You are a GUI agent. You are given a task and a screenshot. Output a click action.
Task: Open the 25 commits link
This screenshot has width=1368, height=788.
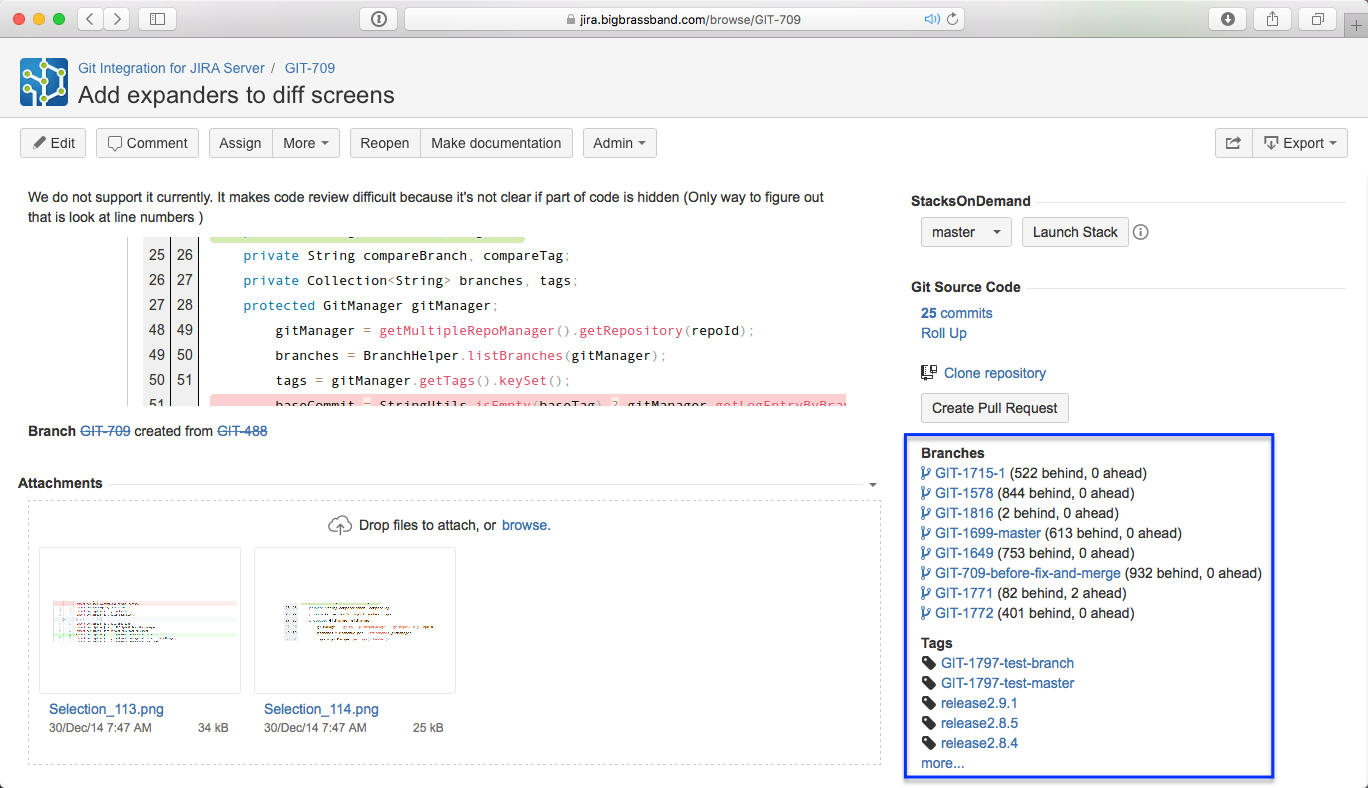[x=956, y=312]
